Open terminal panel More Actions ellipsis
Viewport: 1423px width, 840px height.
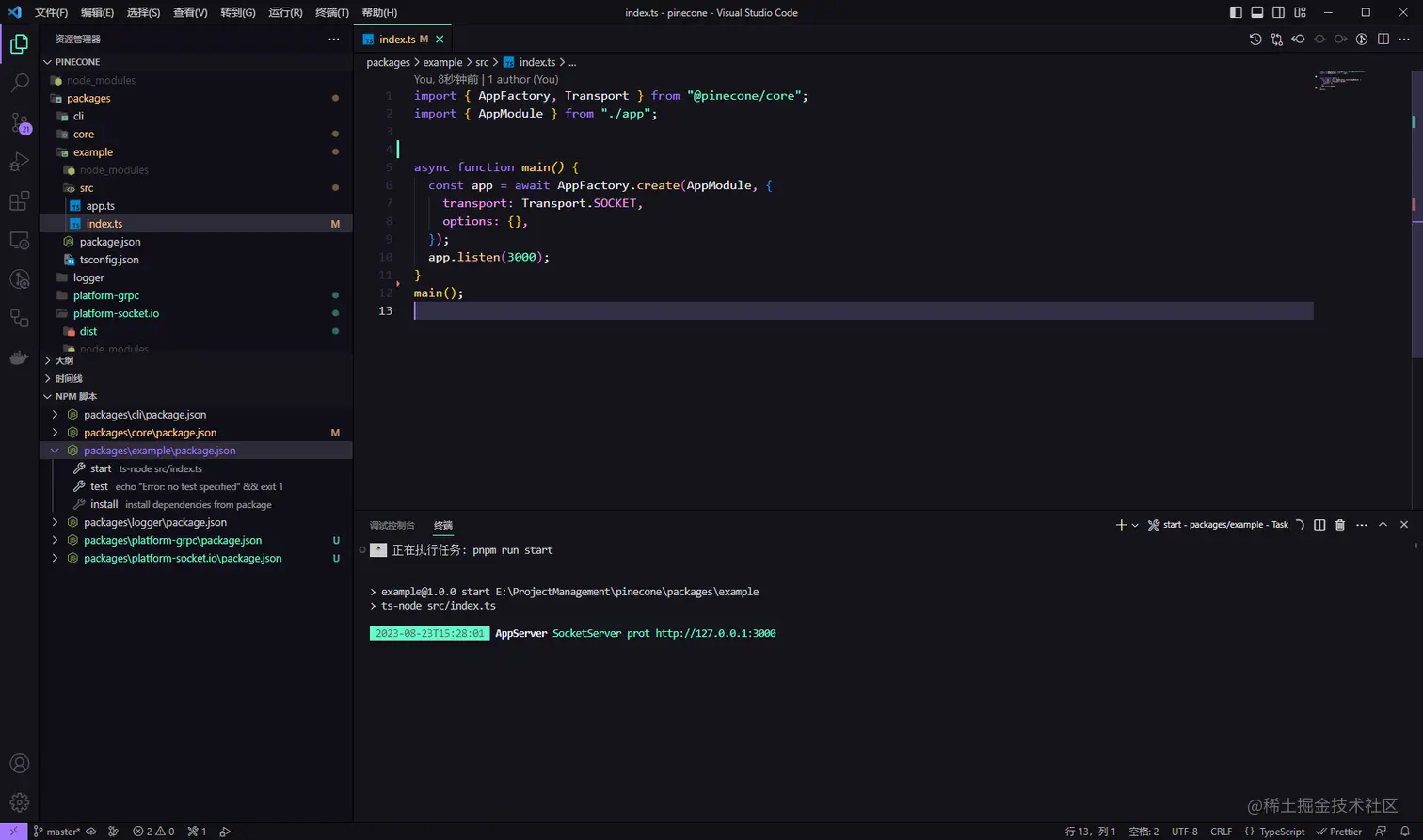tap(1362, 525)
